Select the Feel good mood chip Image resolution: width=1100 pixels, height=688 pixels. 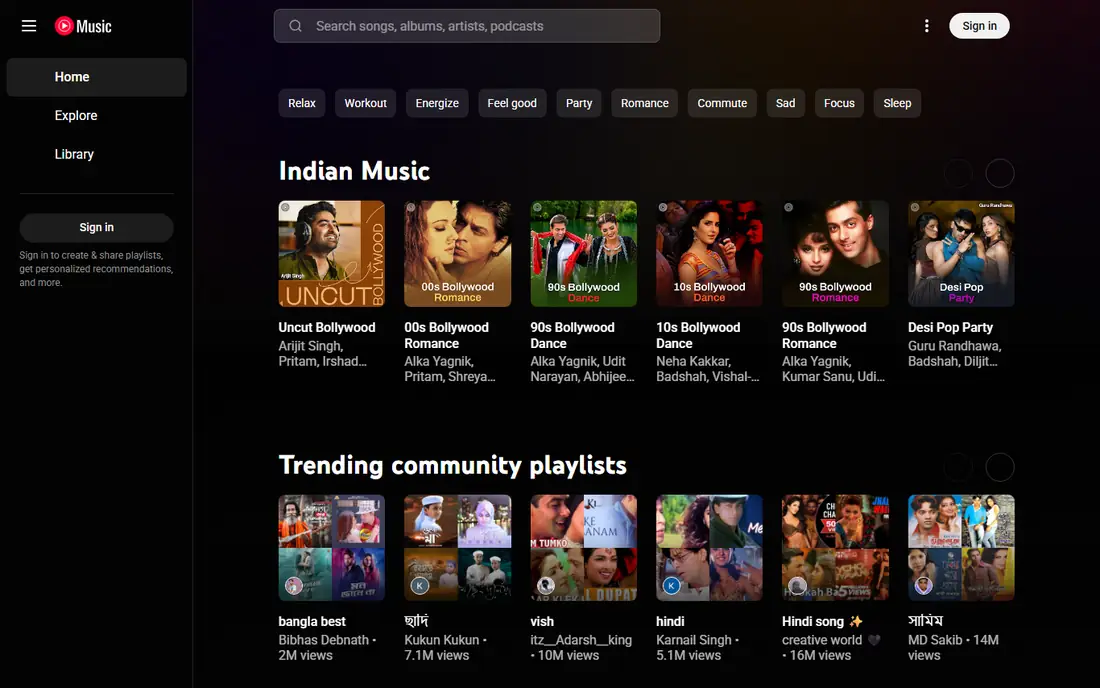point(512,103)
